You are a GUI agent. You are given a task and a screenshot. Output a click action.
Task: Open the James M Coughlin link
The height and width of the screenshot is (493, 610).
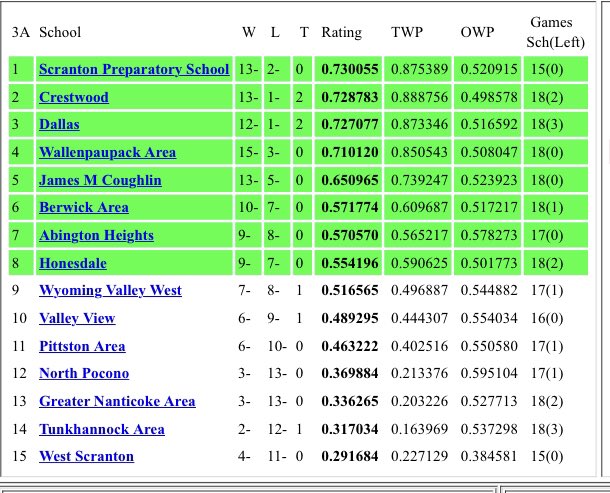(100, 180)
